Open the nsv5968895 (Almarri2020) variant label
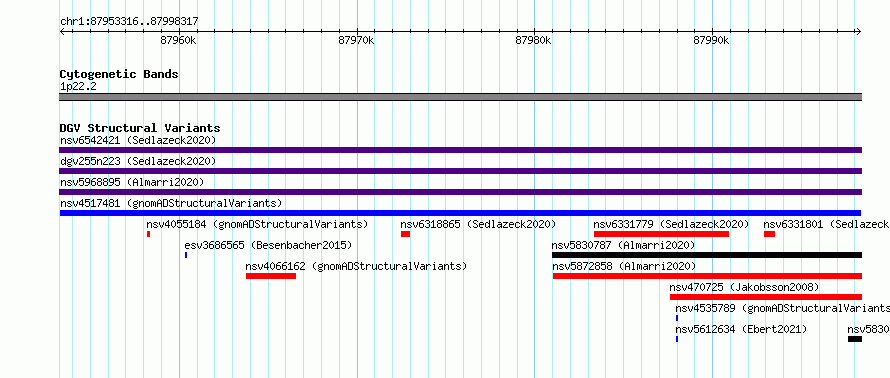The height and width of the screenshot is (378, 890). pyautogui.click(x=132, y=182)
